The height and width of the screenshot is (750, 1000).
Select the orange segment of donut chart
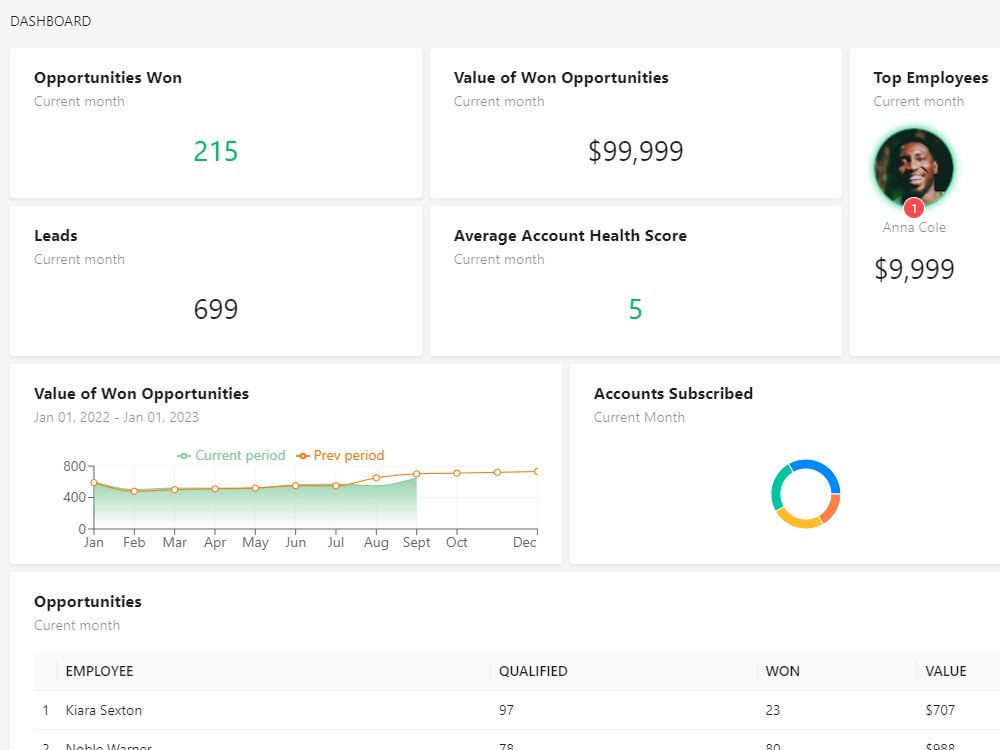831,509
